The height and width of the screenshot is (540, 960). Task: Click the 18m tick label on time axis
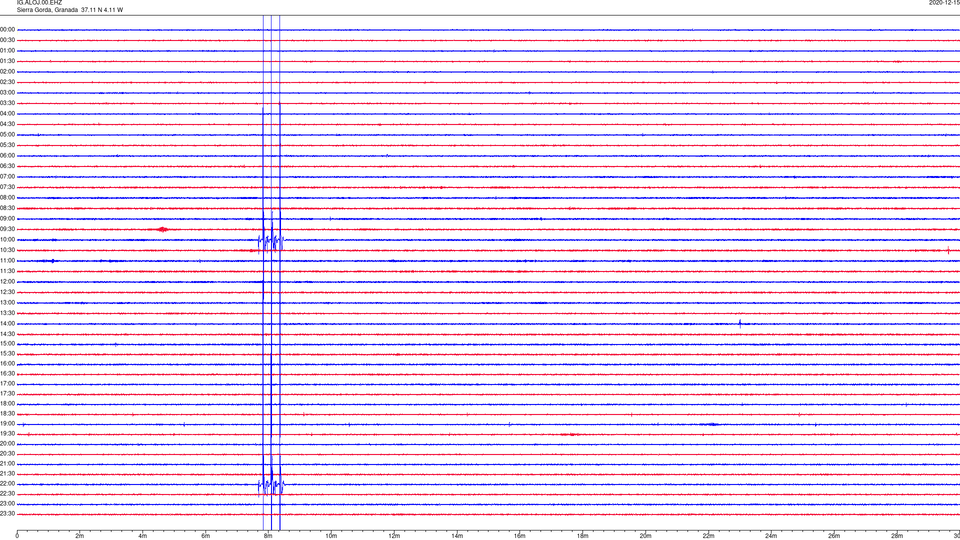coord(583,536)
